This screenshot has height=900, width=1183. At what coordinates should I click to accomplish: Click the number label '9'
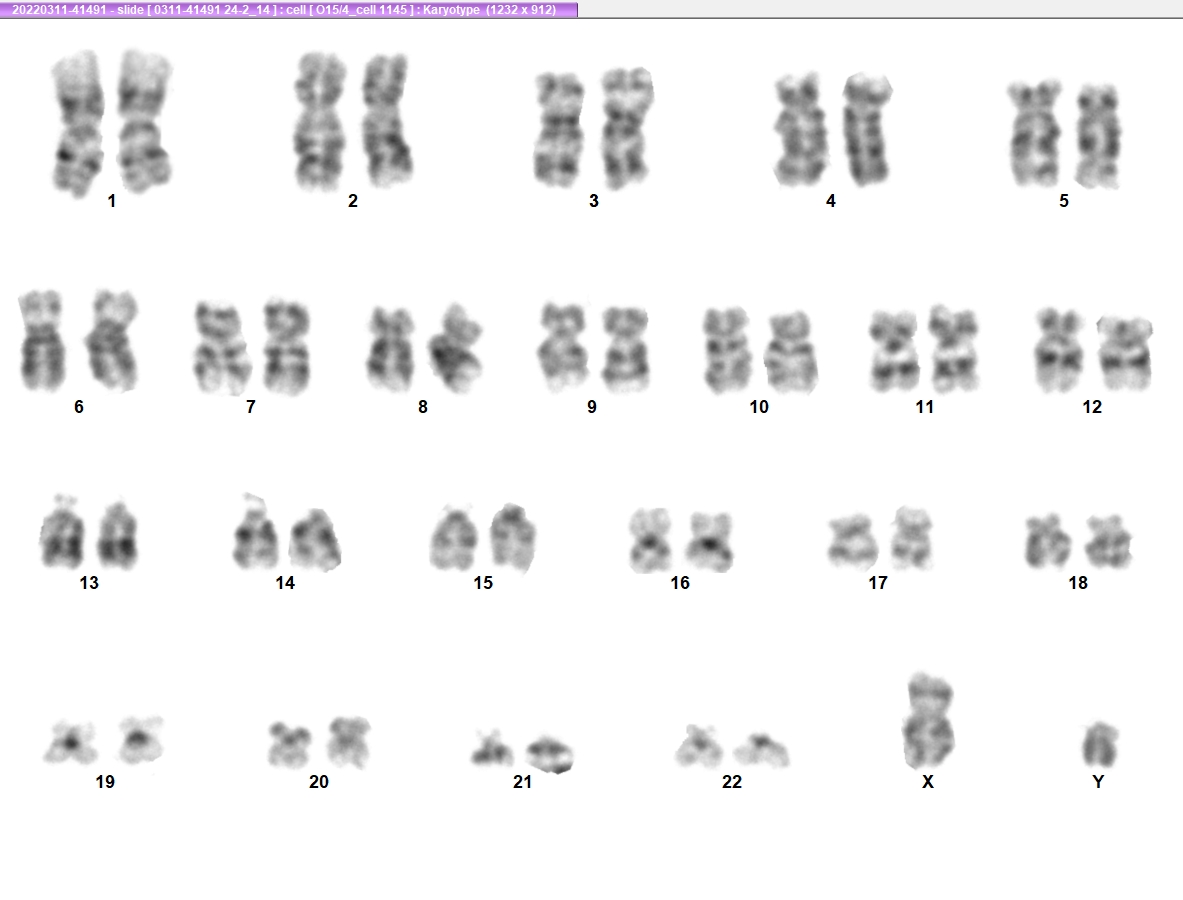click(592, 407)
